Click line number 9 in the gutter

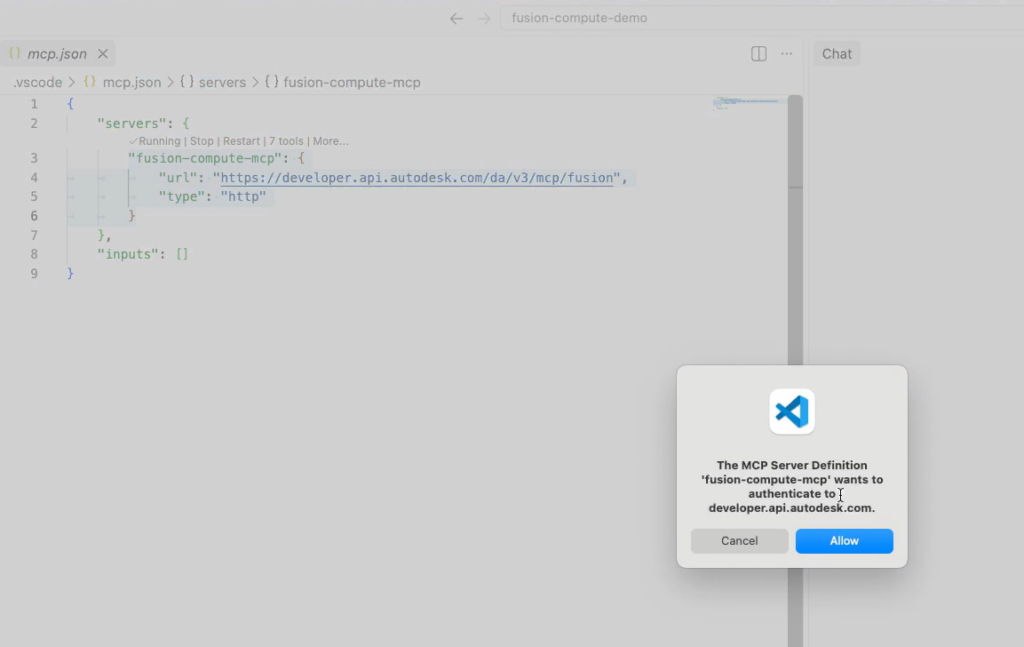coord(34,274)
